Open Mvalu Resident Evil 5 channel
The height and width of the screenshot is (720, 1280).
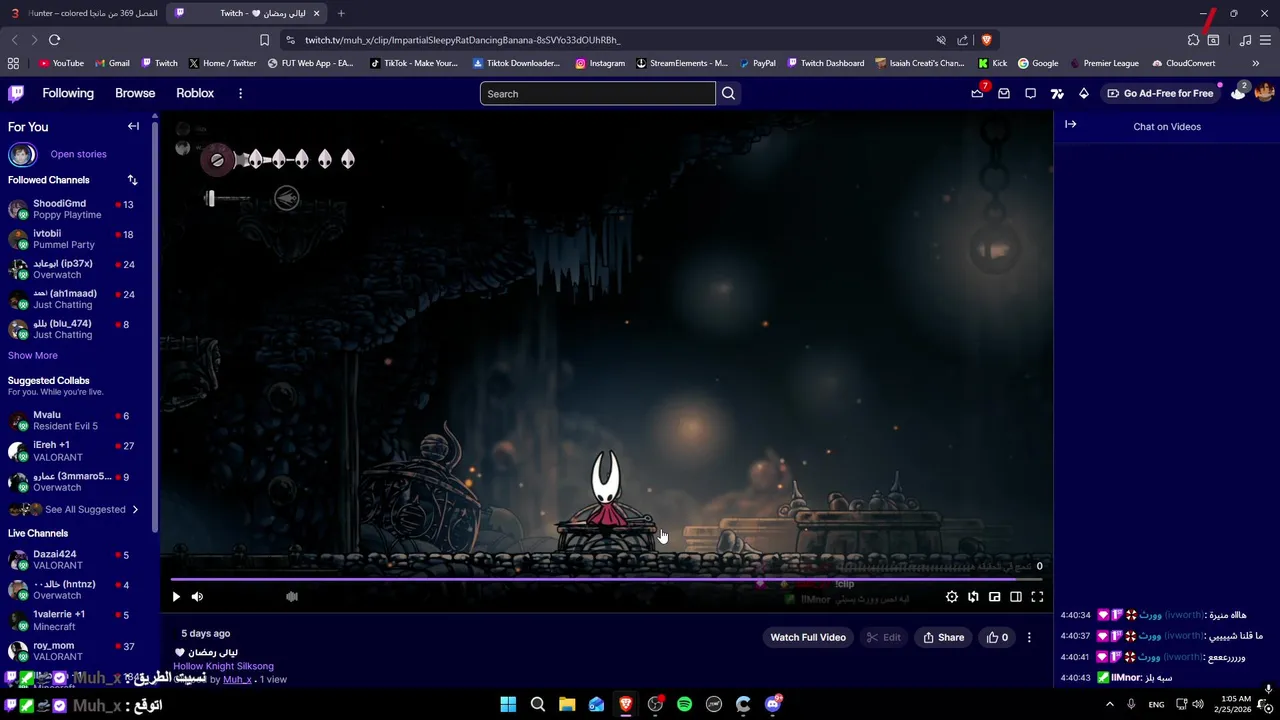(77, 420)
